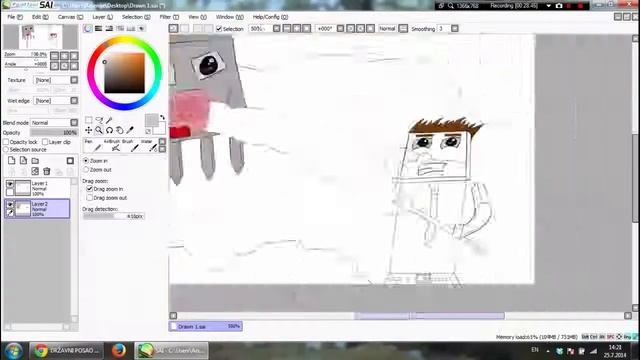The width and height of the screenshot is (640, 360).
Task: Select the Magic Wand tool
Action: pyautogui.click(x=109, y=120)
